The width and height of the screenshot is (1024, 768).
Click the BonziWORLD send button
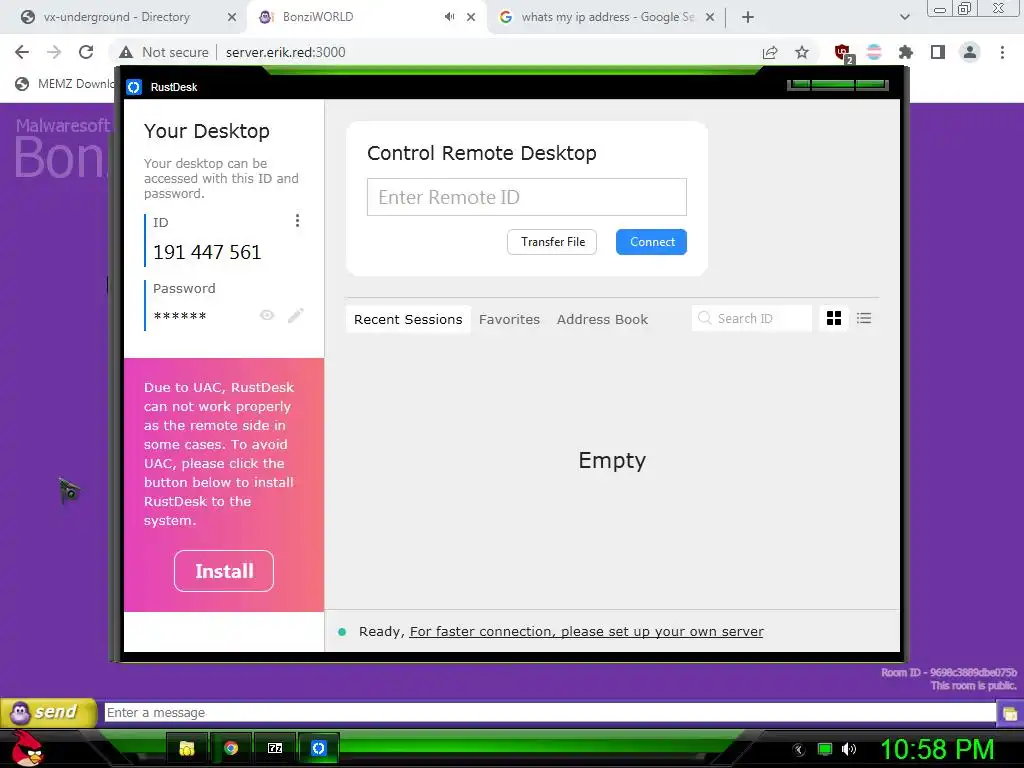pos(48,712)
